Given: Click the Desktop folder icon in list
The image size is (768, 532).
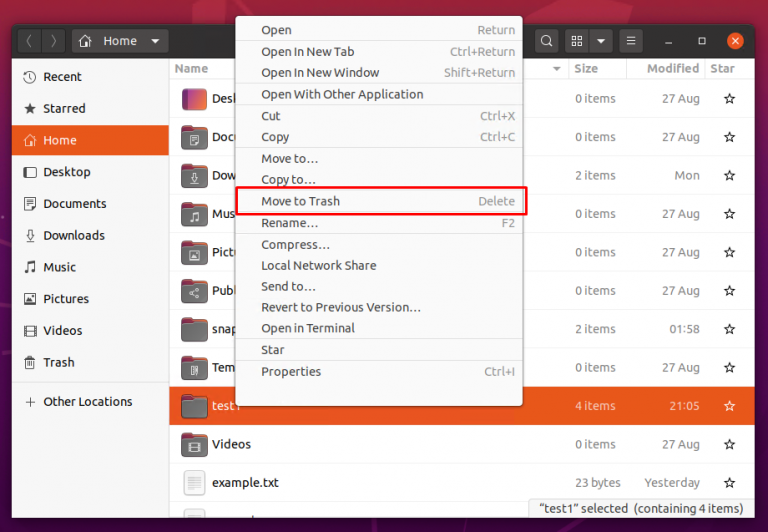Looking at the screenshot, I should [194, 99].
